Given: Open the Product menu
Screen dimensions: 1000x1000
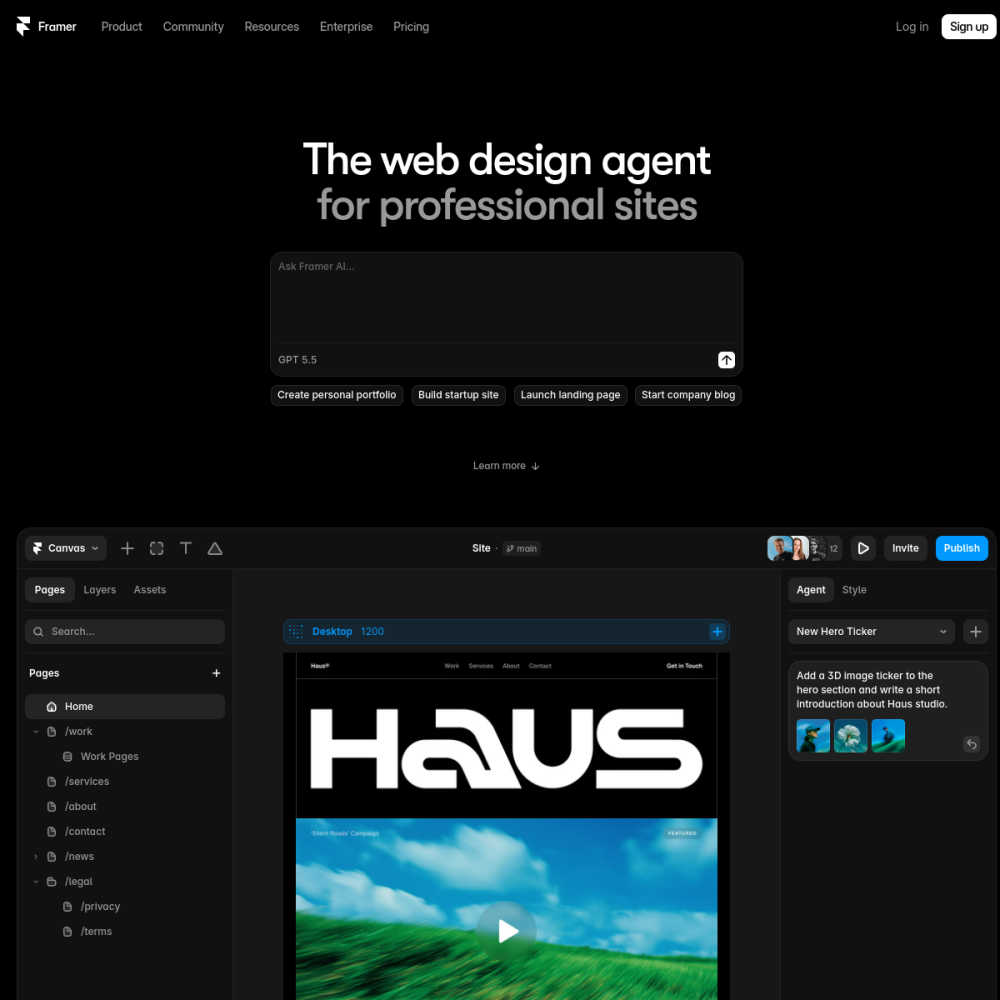Looking at the screenshot, I should coord(121,27).
